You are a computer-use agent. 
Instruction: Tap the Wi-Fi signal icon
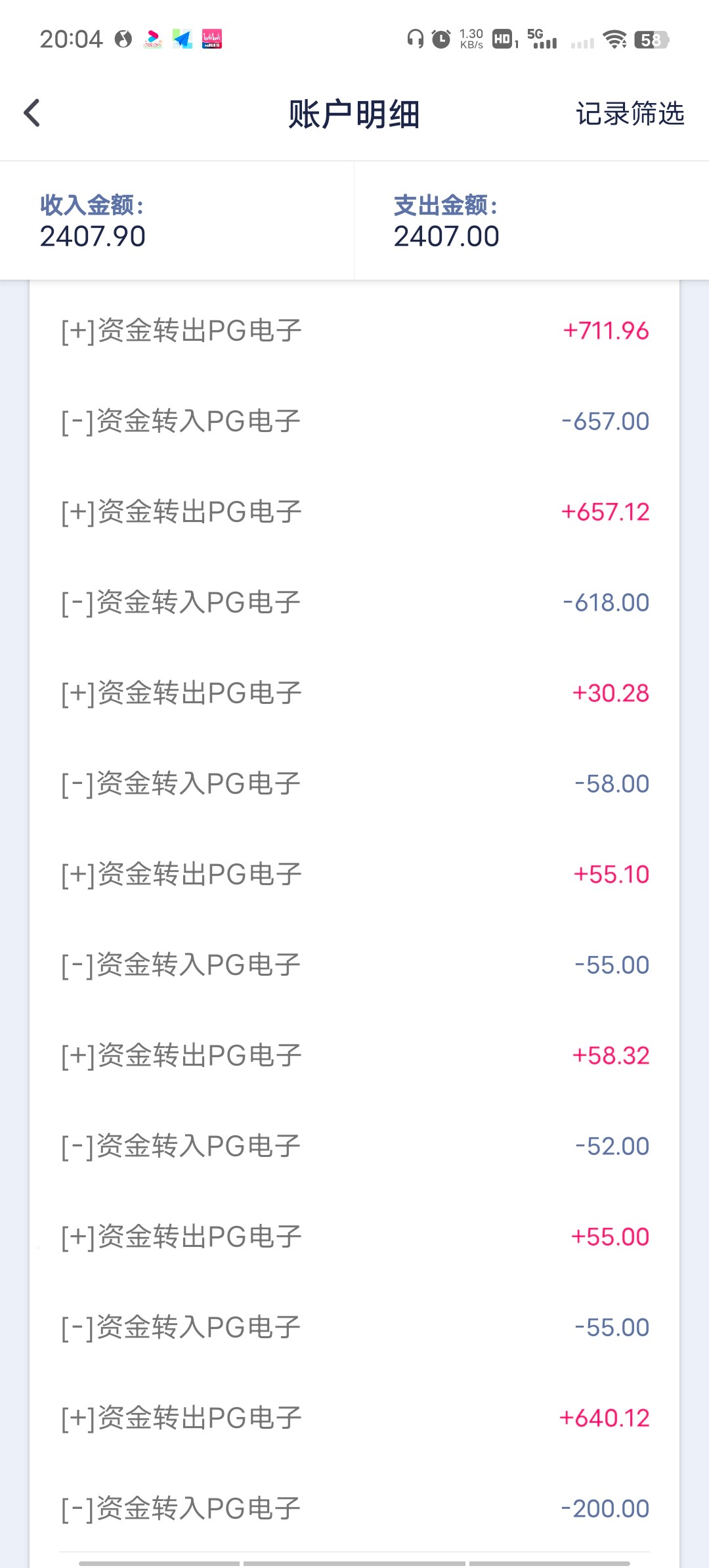(x=614, y=39)
